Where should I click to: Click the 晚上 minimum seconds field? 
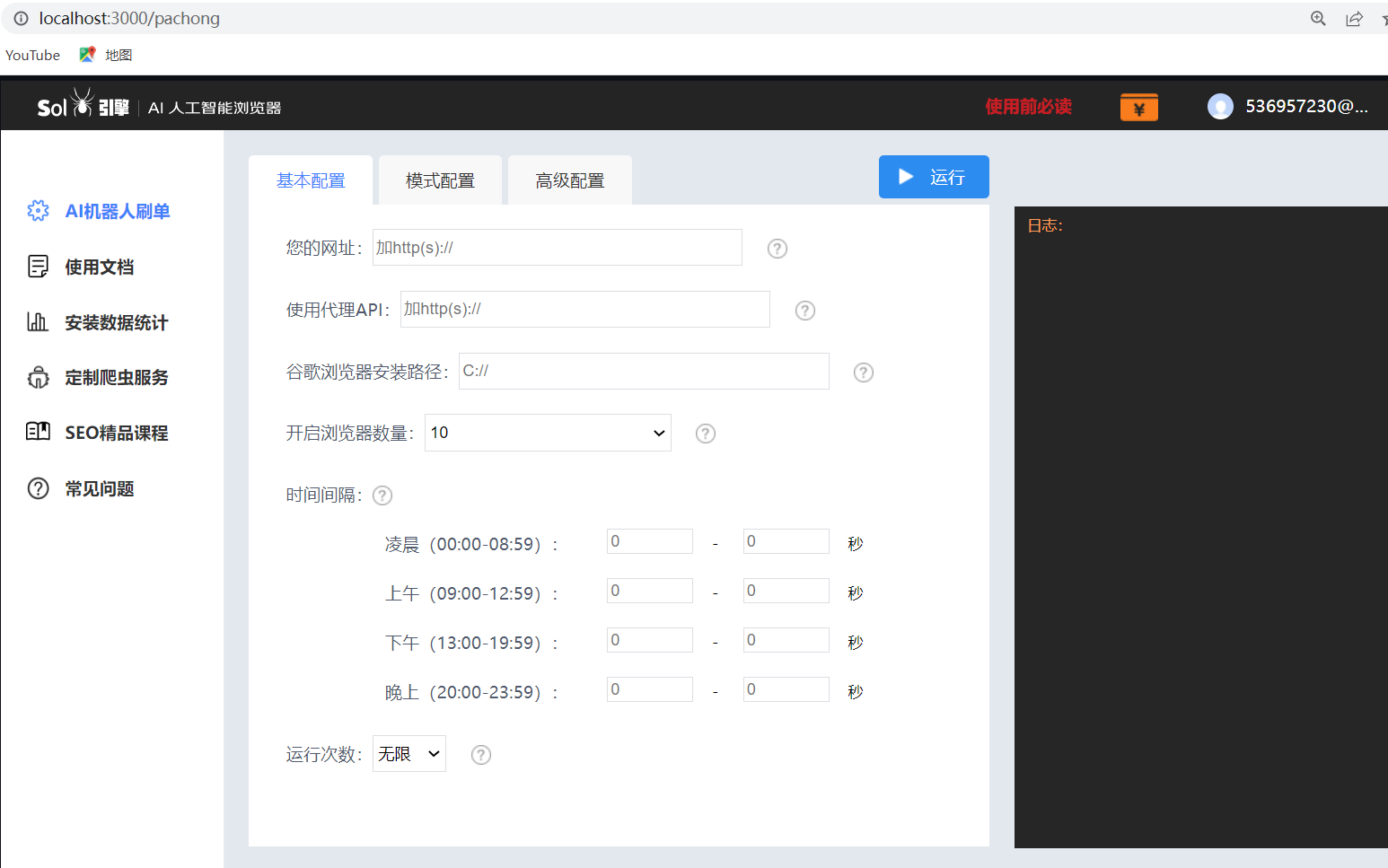tap(650, 689)
